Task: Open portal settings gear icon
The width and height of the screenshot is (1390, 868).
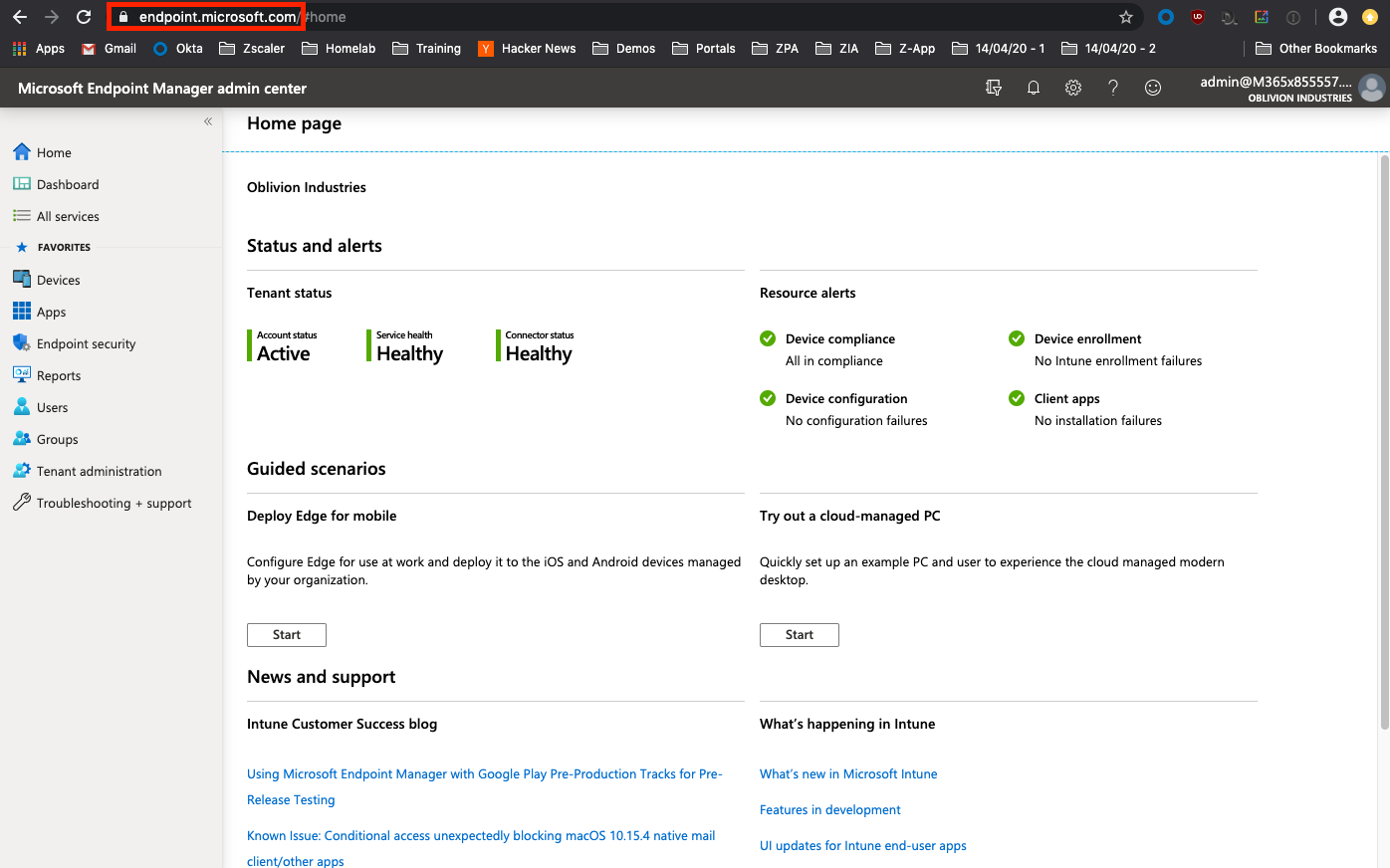Action: (x=1073, y=88)
